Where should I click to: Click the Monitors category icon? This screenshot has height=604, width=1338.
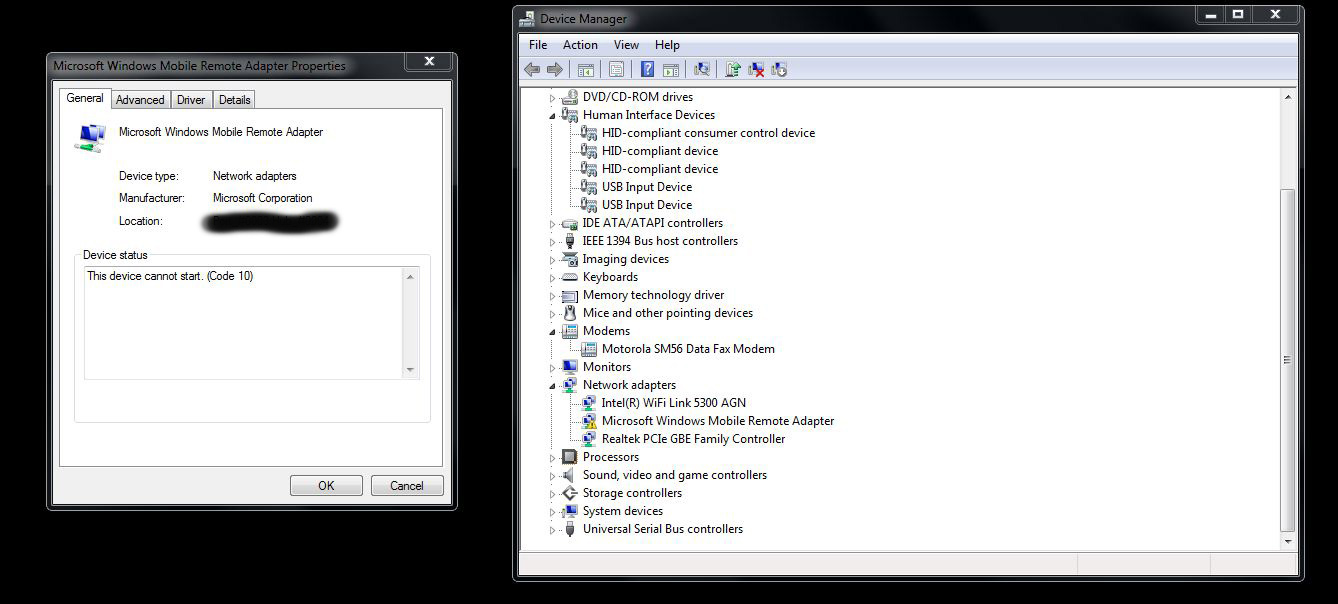pyautogui.click(x=570, y=367)
